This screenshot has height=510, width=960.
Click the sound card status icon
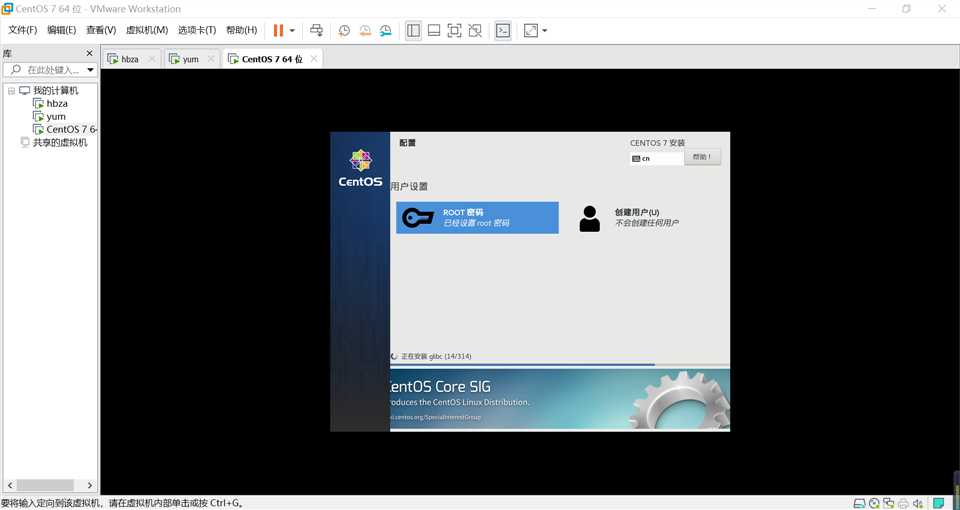click(918, 503)
